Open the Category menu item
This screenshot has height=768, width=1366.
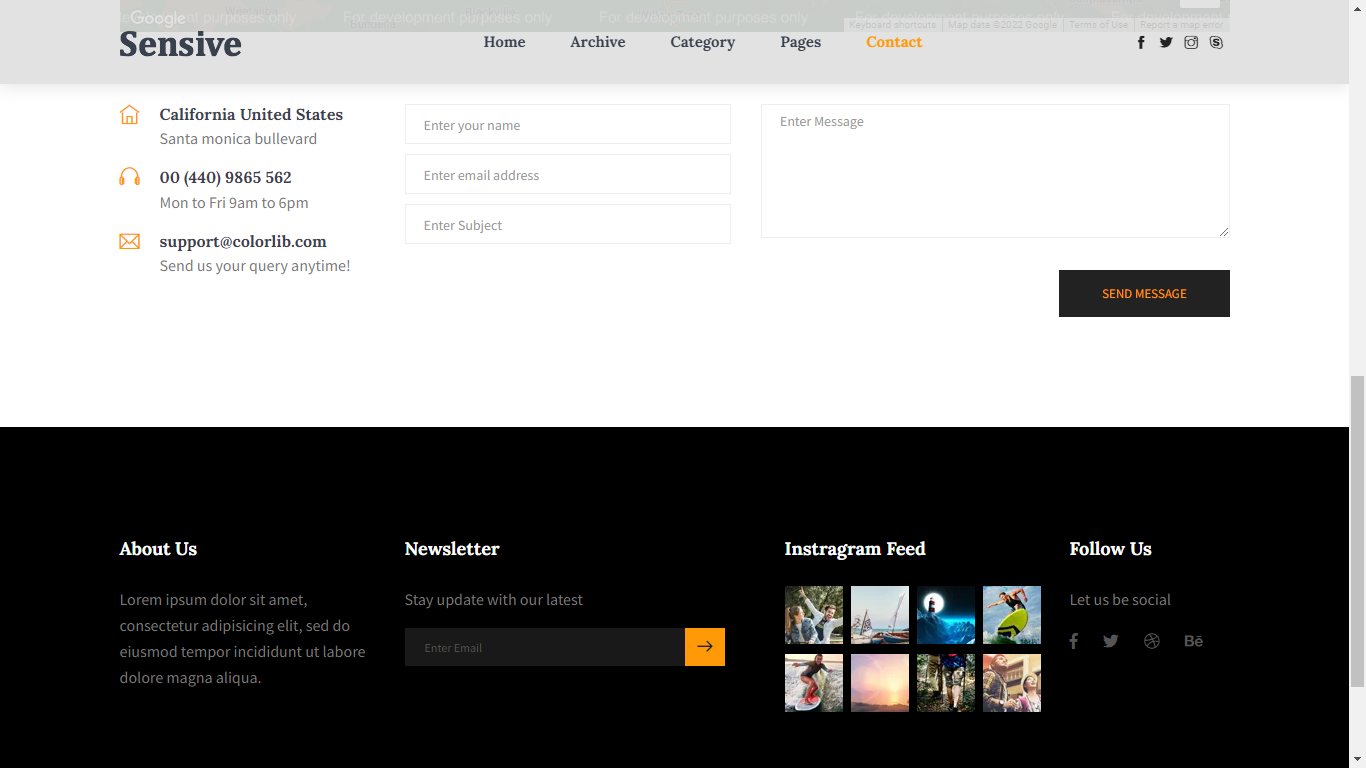(x=703, y=42)
